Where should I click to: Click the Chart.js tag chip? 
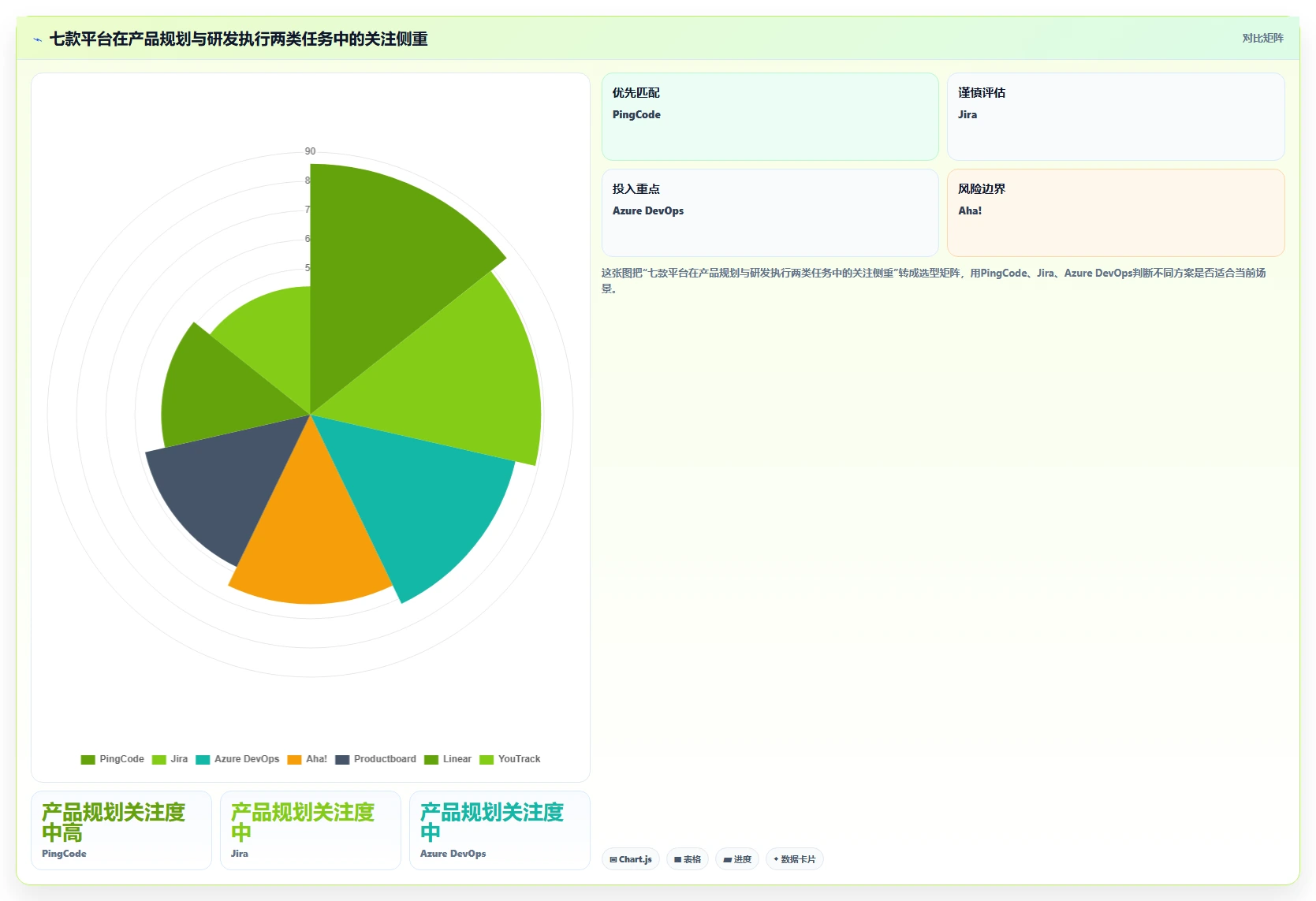pos(631,859)
